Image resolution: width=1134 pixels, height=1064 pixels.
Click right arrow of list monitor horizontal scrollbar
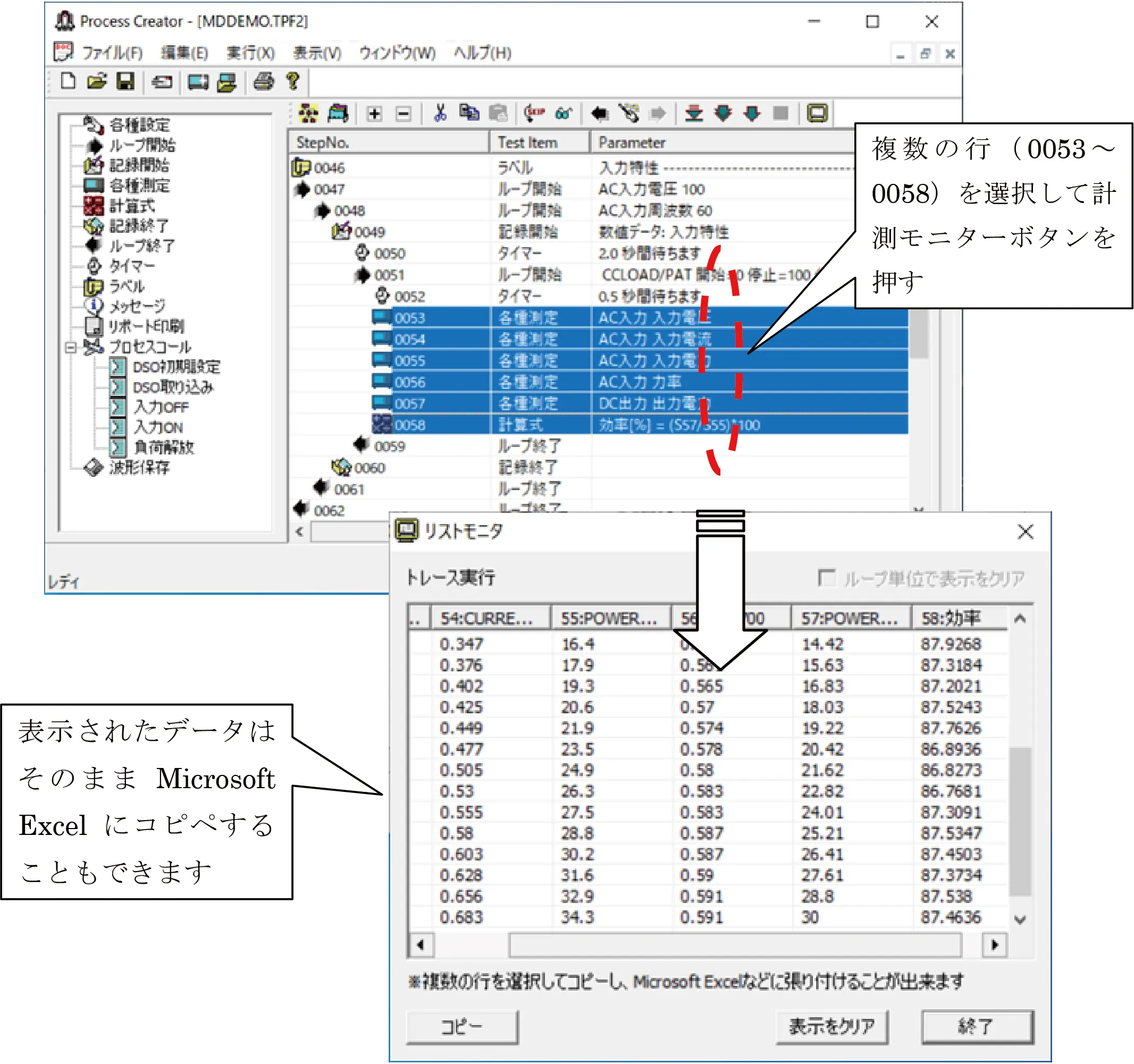tap(994, 945)
